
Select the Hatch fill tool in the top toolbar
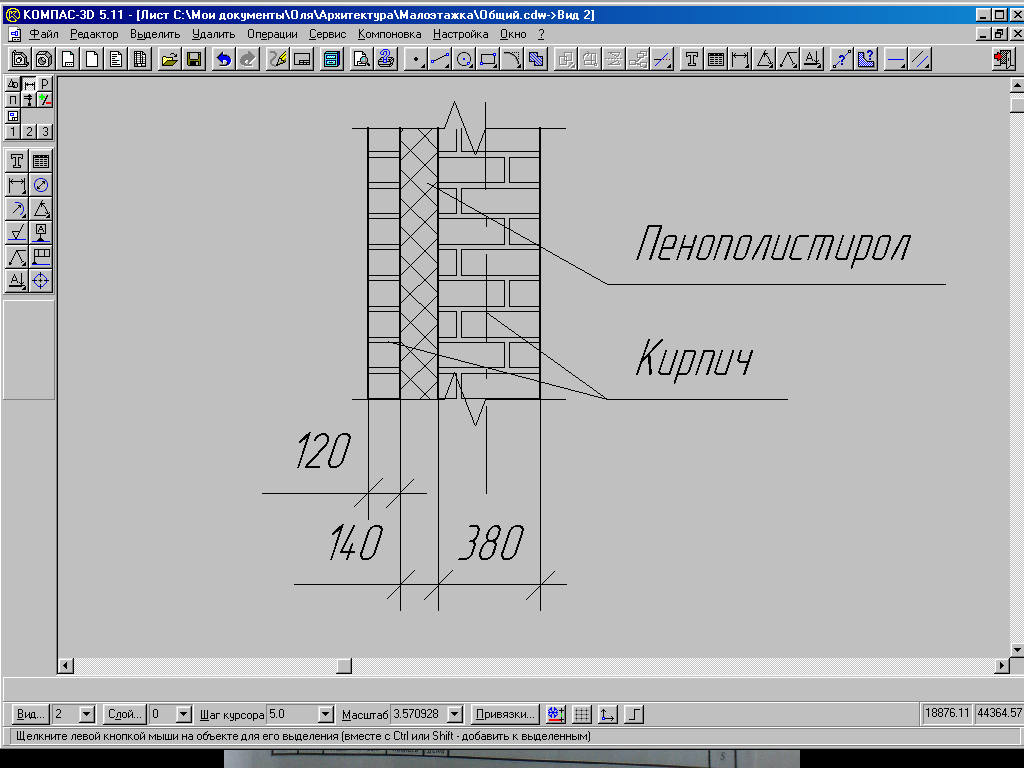(536, 59)
